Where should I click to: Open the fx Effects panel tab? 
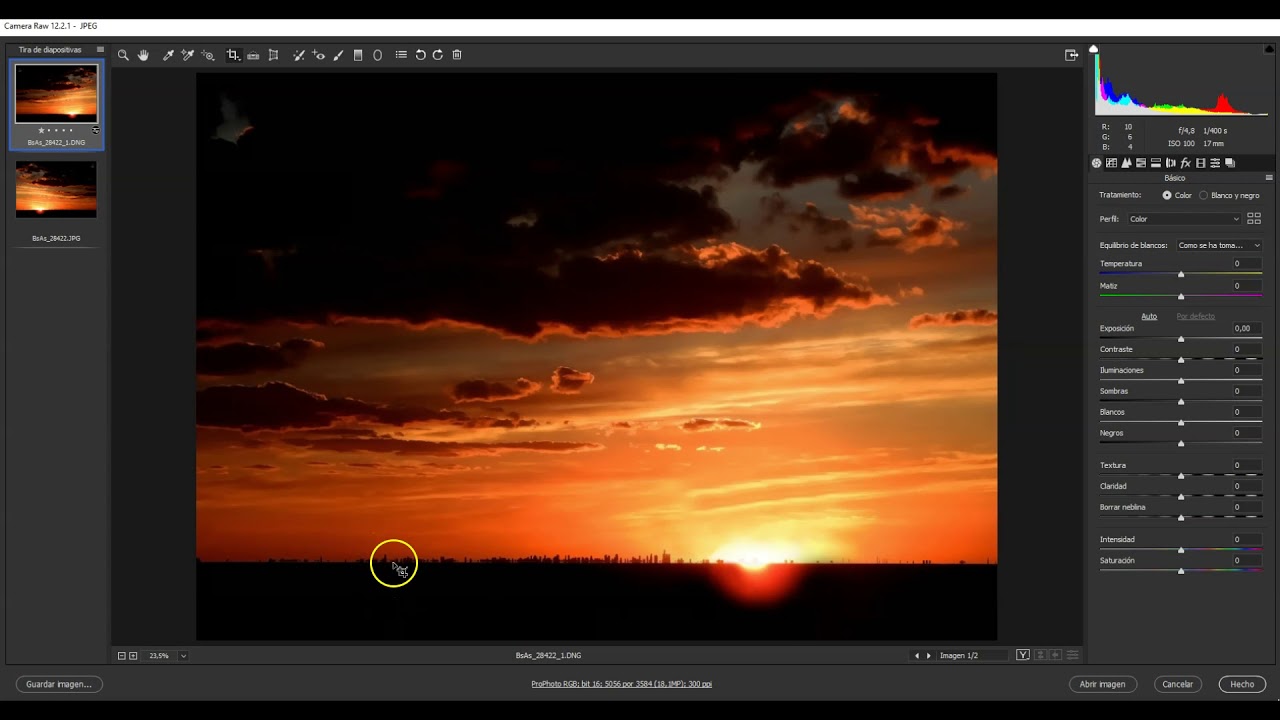point(1186,163)
